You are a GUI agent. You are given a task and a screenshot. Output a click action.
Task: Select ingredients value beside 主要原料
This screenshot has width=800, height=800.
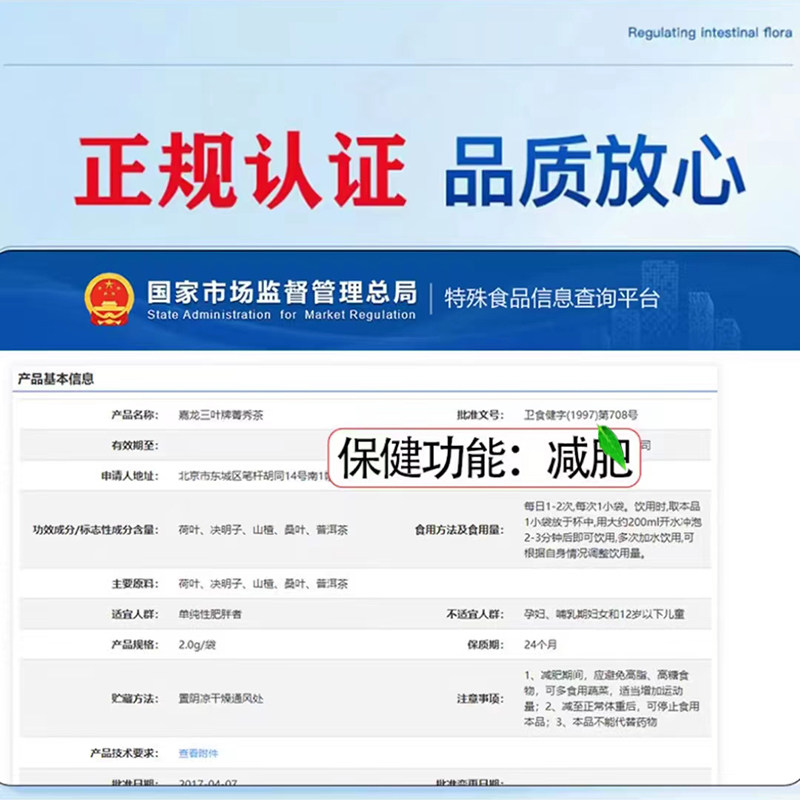(263, 583)
